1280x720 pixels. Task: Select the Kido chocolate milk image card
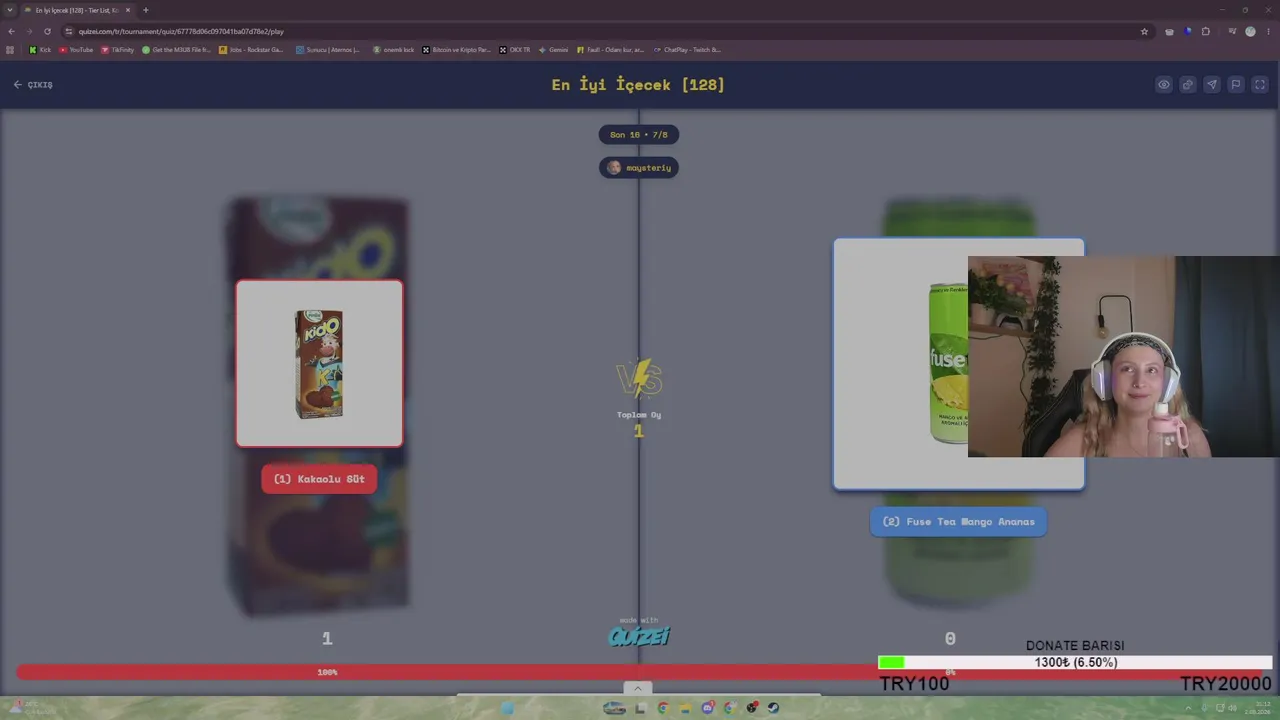click(319, 364)
